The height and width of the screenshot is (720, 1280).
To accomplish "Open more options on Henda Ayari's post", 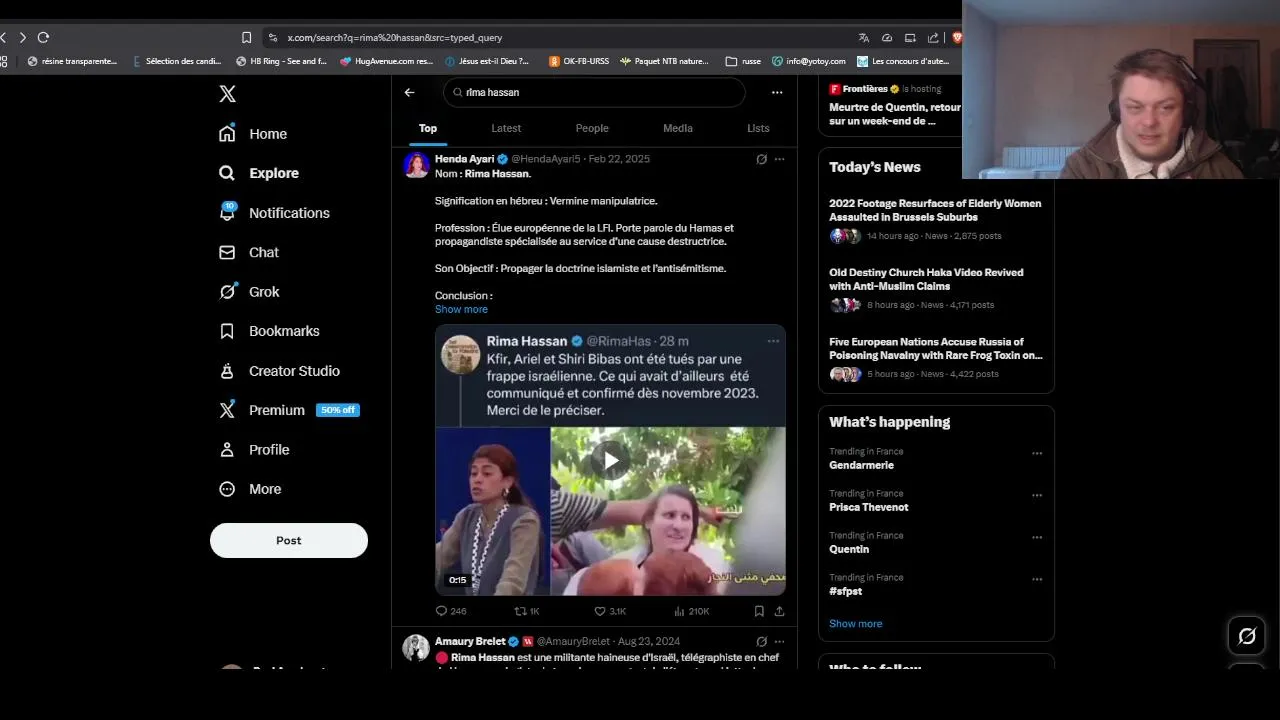I will tap(780, 159).
